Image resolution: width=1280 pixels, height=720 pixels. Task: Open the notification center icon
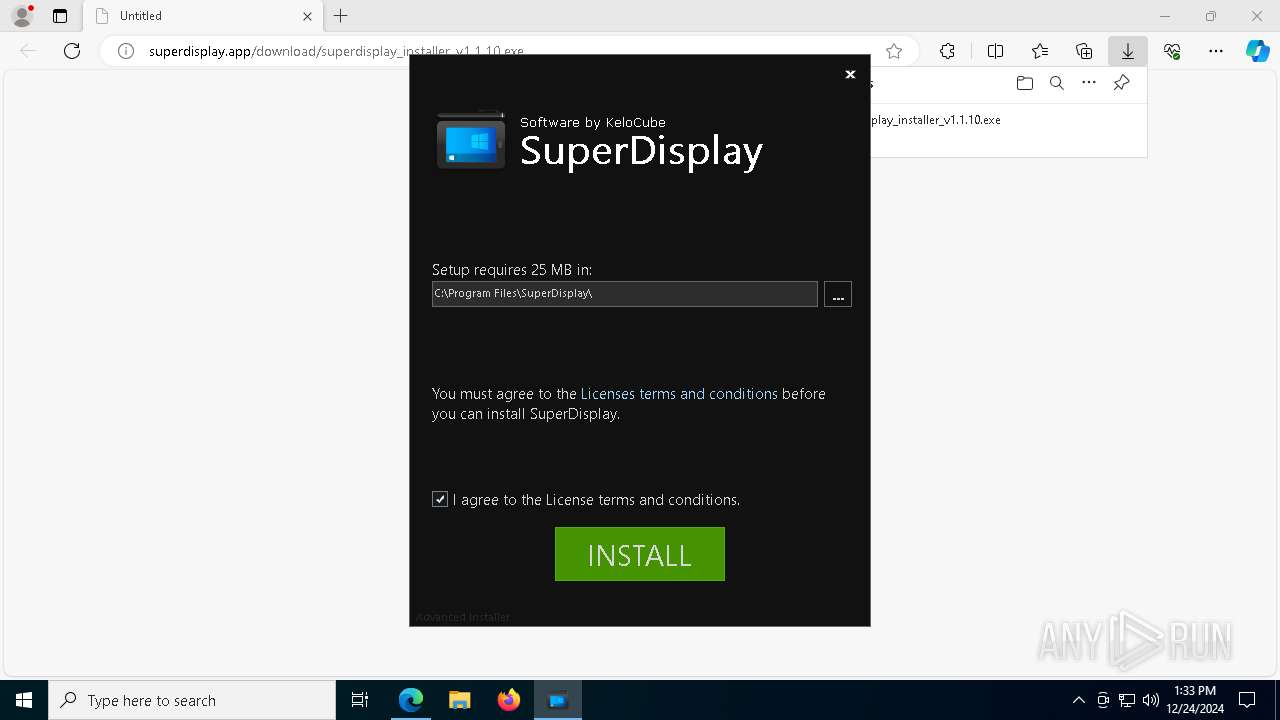pos(1247,700)
